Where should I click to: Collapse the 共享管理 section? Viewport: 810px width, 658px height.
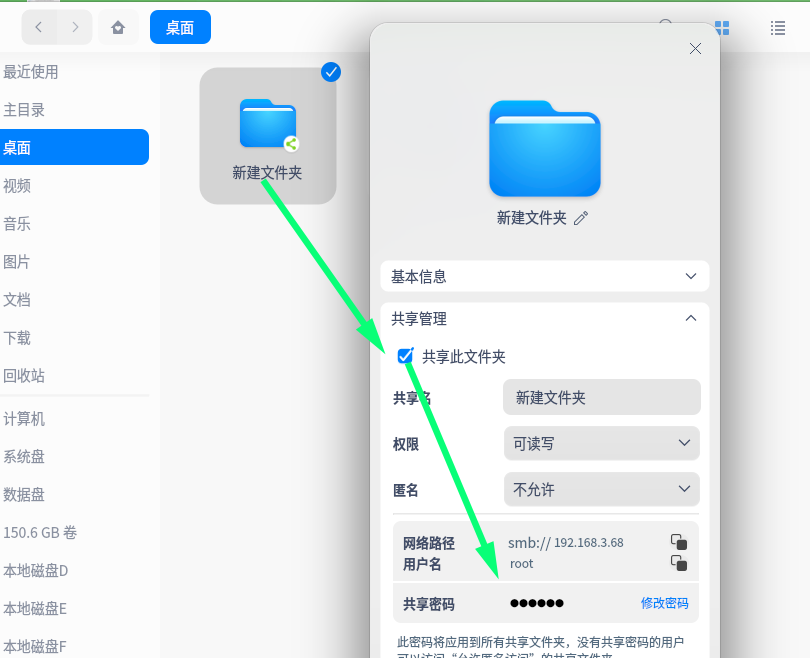click(x=690, y=317)
